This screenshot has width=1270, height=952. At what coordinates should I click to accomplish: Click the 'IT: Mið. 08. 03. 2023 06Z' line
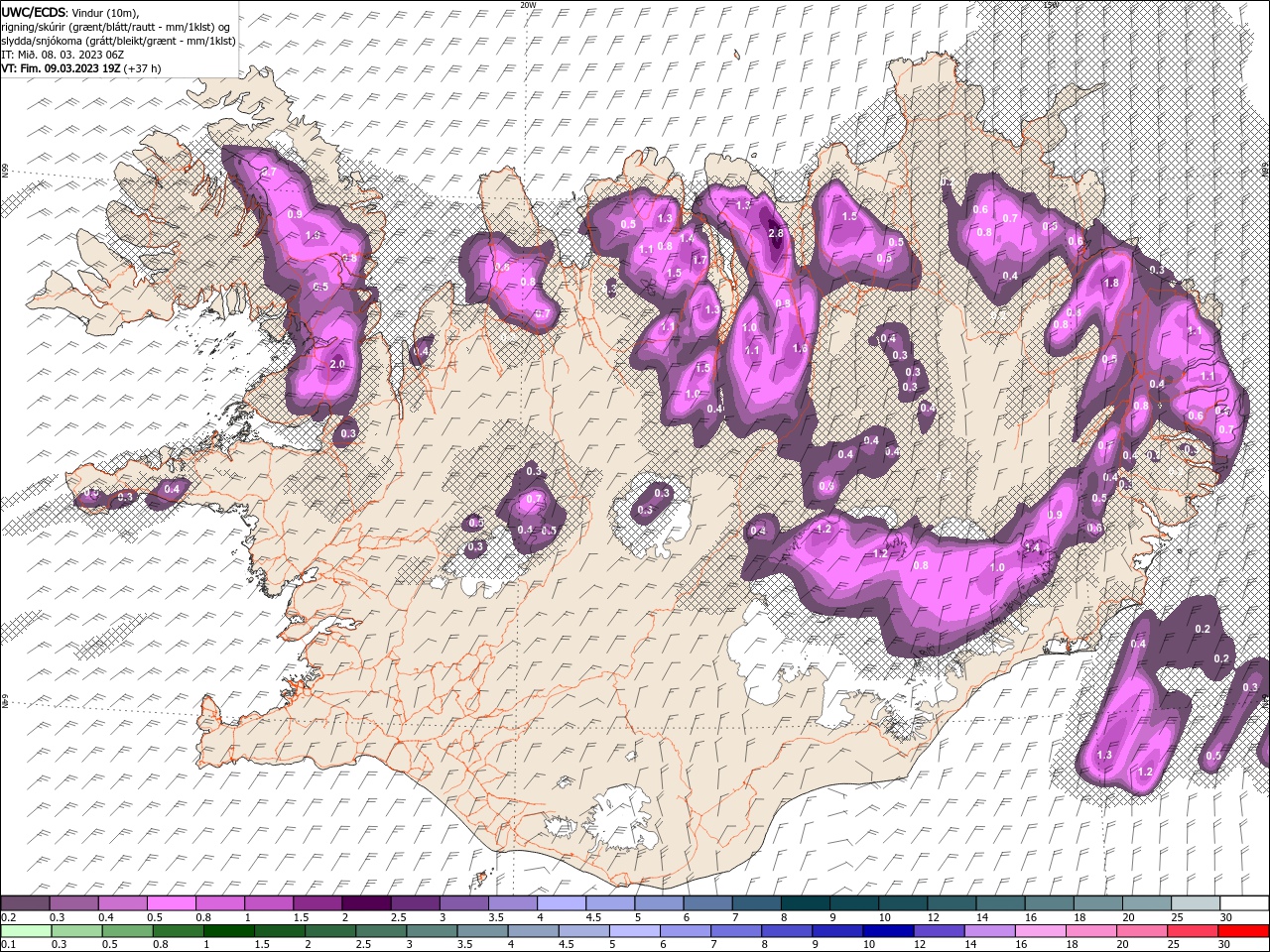62,55
